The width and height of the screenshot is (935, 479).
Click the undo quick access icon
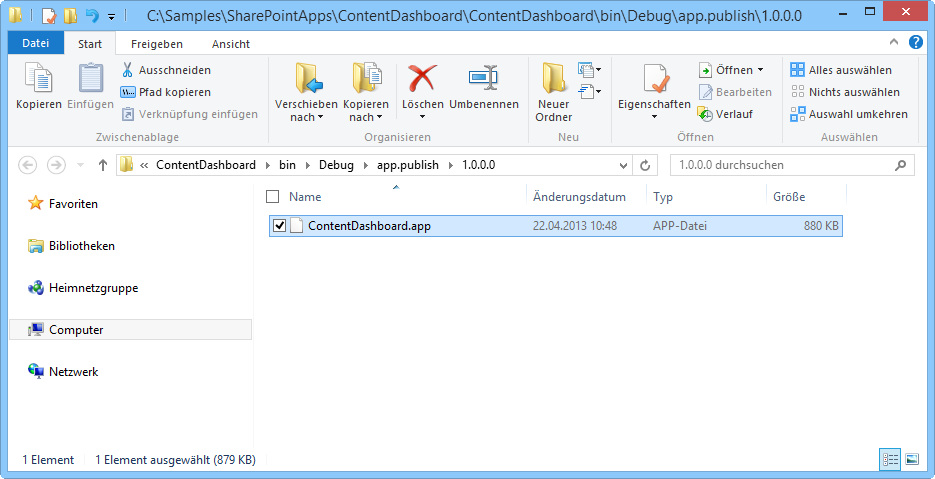(92, 16)
